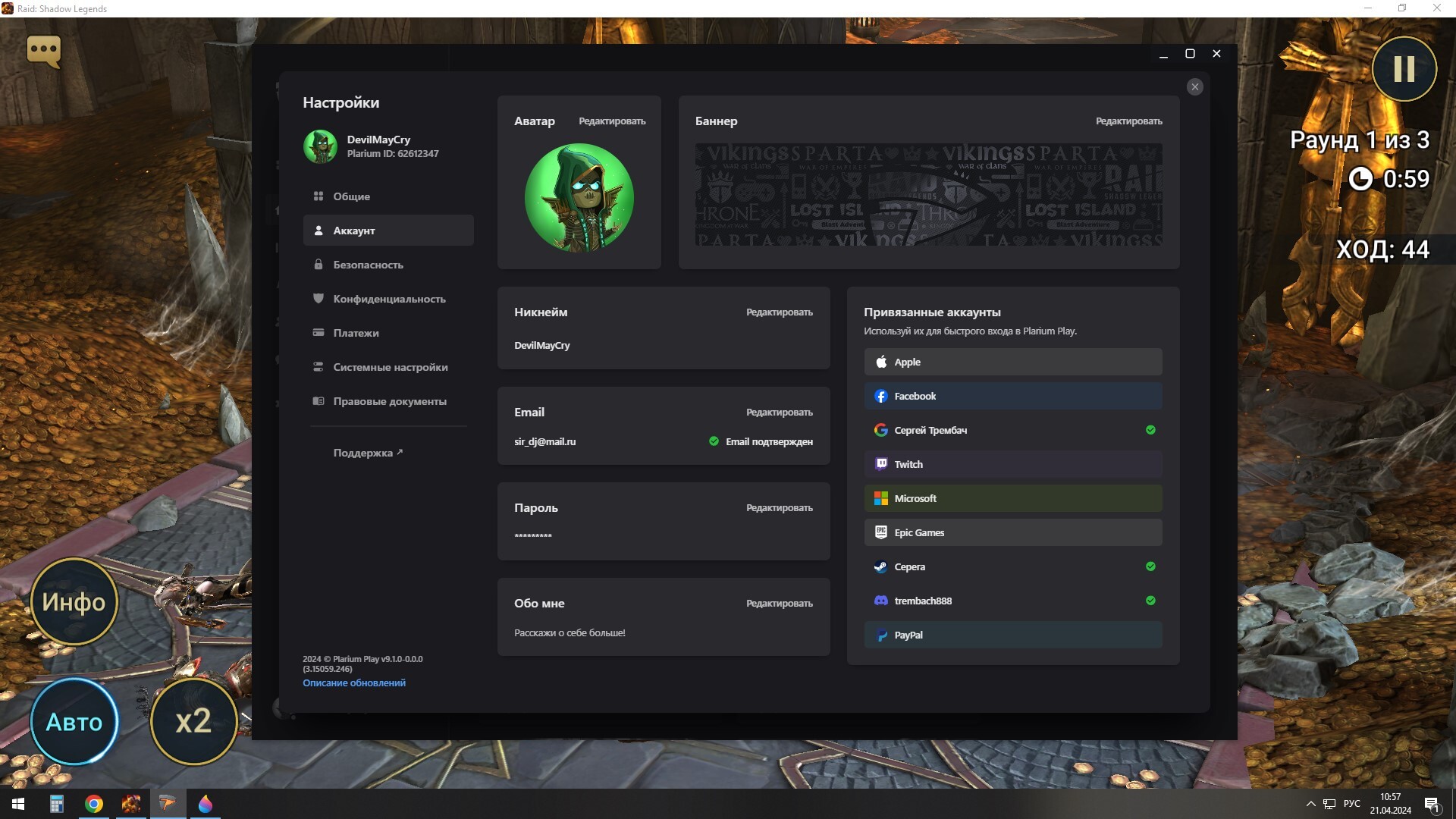Edit the Email field
The image size is (1456, 819).
coord(779,413)
